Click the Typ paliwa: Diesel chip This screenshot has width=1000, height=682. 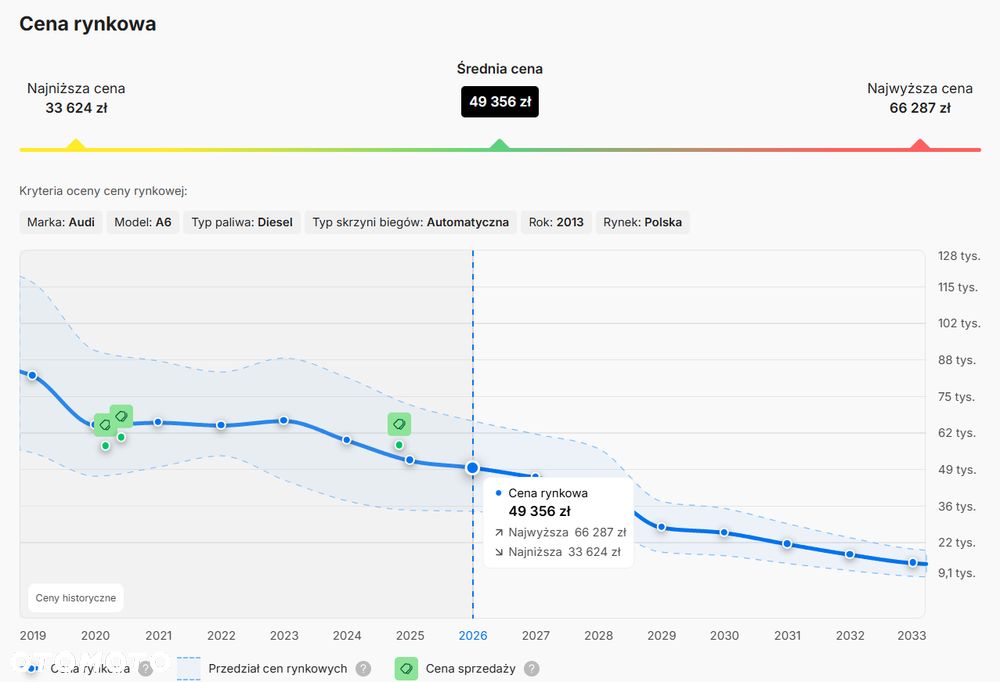pyautogui.click(x=242, y=222)
